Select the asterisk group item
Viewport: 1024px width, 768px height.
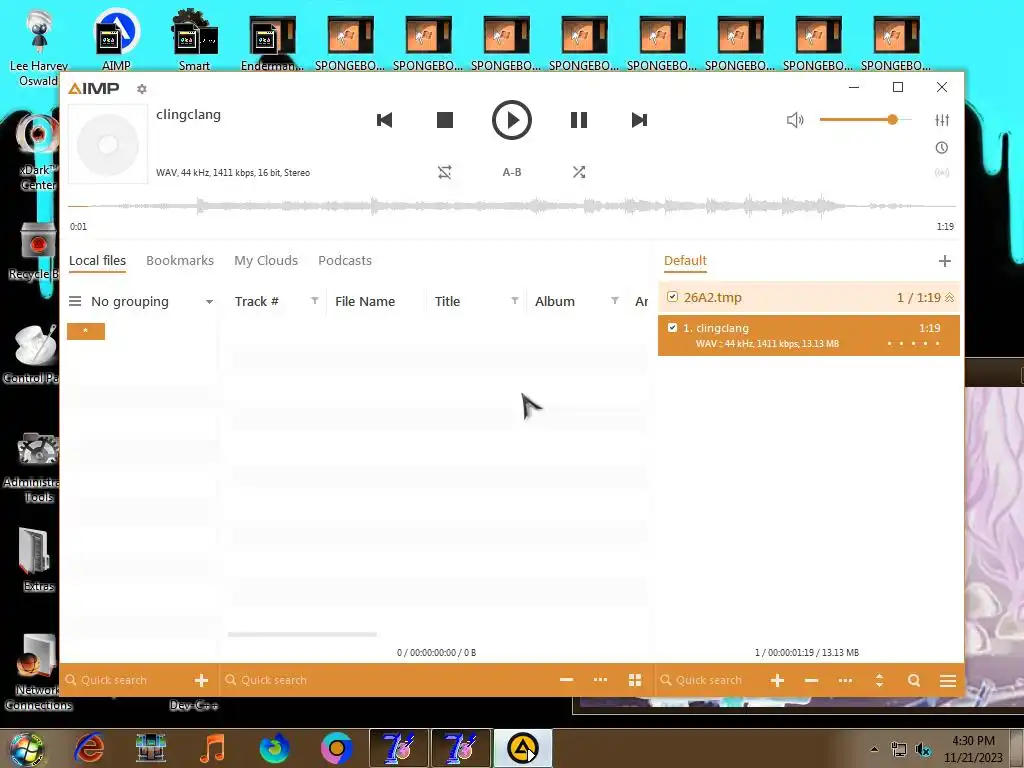coord(86,331)
